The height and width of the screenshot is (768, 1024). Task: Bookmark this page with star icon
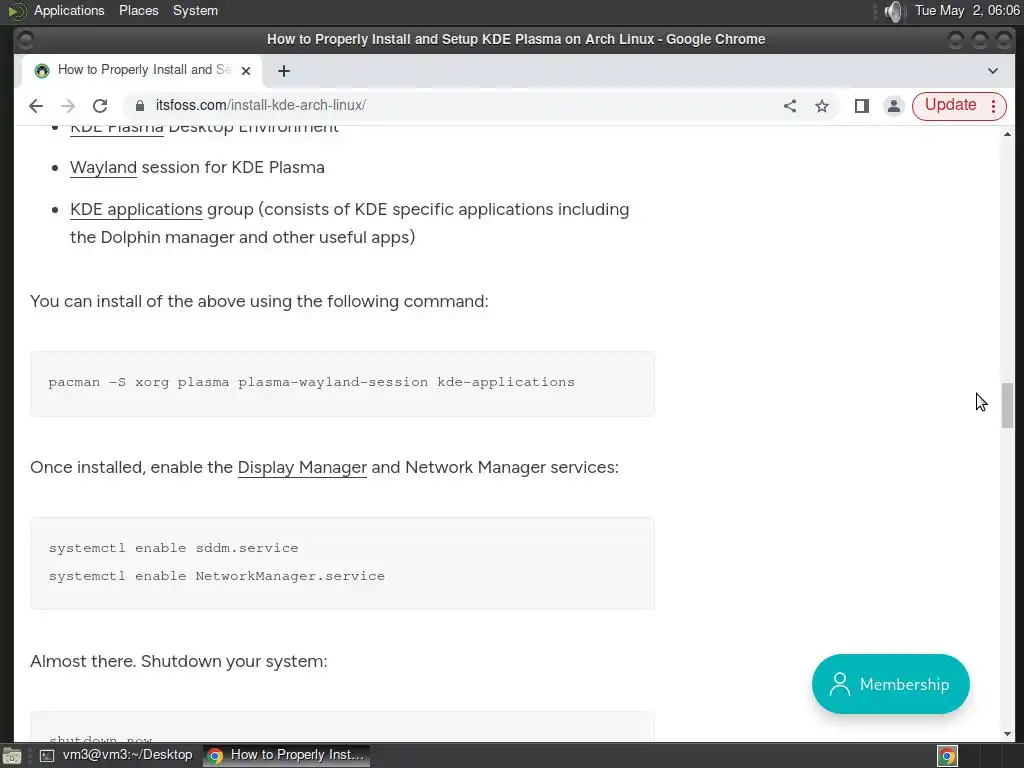[x=822, y=106]
